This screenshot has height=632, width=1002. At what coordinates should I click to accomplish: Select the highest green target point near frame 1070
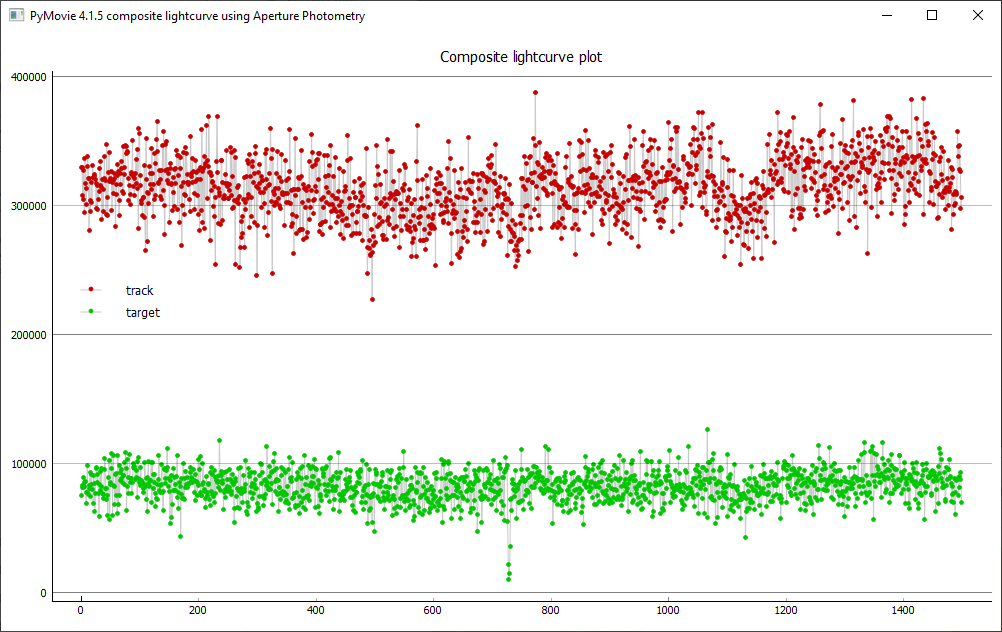(x=707, y=429)
